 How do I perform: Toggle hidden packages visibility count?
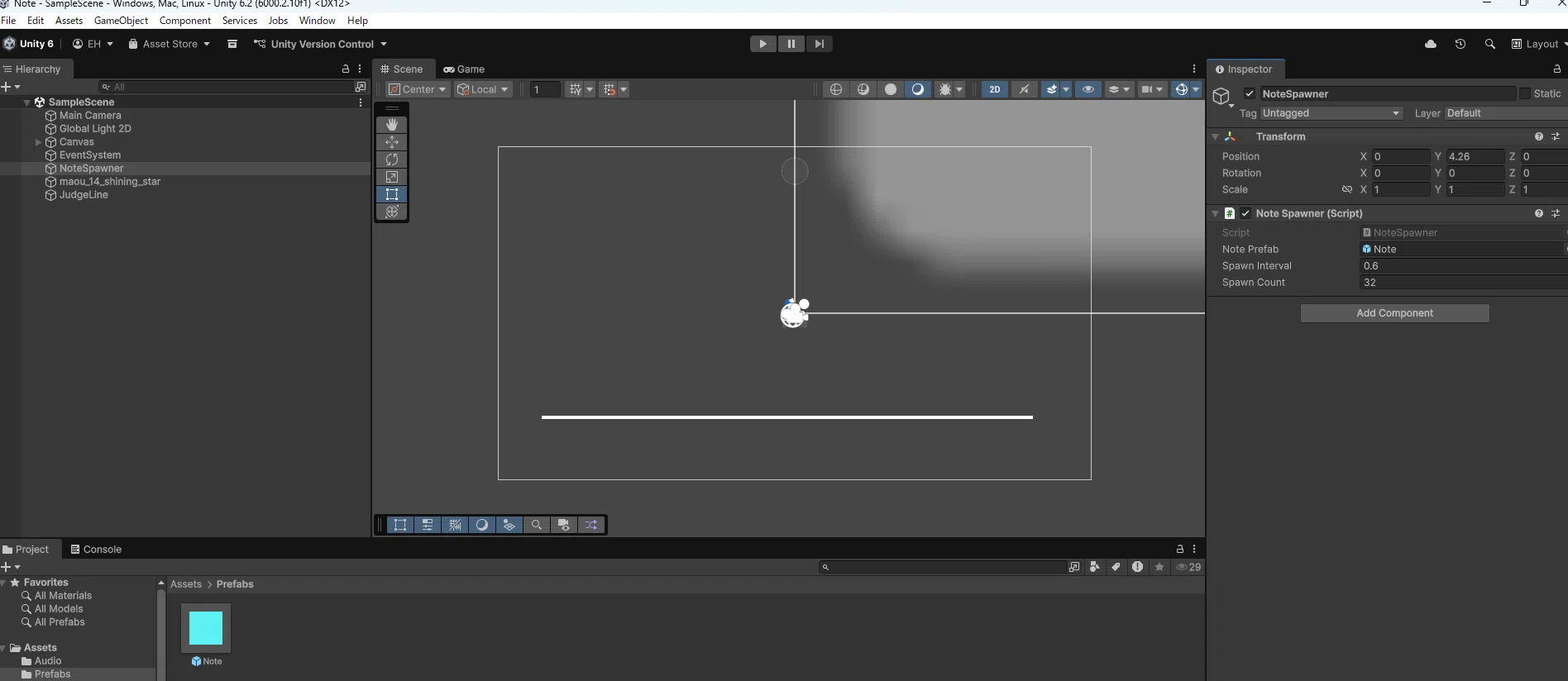[1188, 567]
